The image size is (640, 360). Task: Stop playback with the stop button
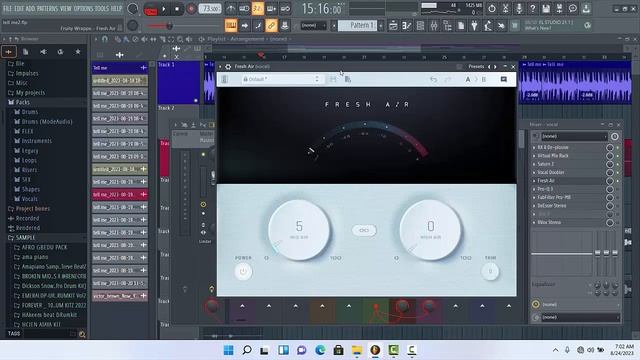[177, 9]
